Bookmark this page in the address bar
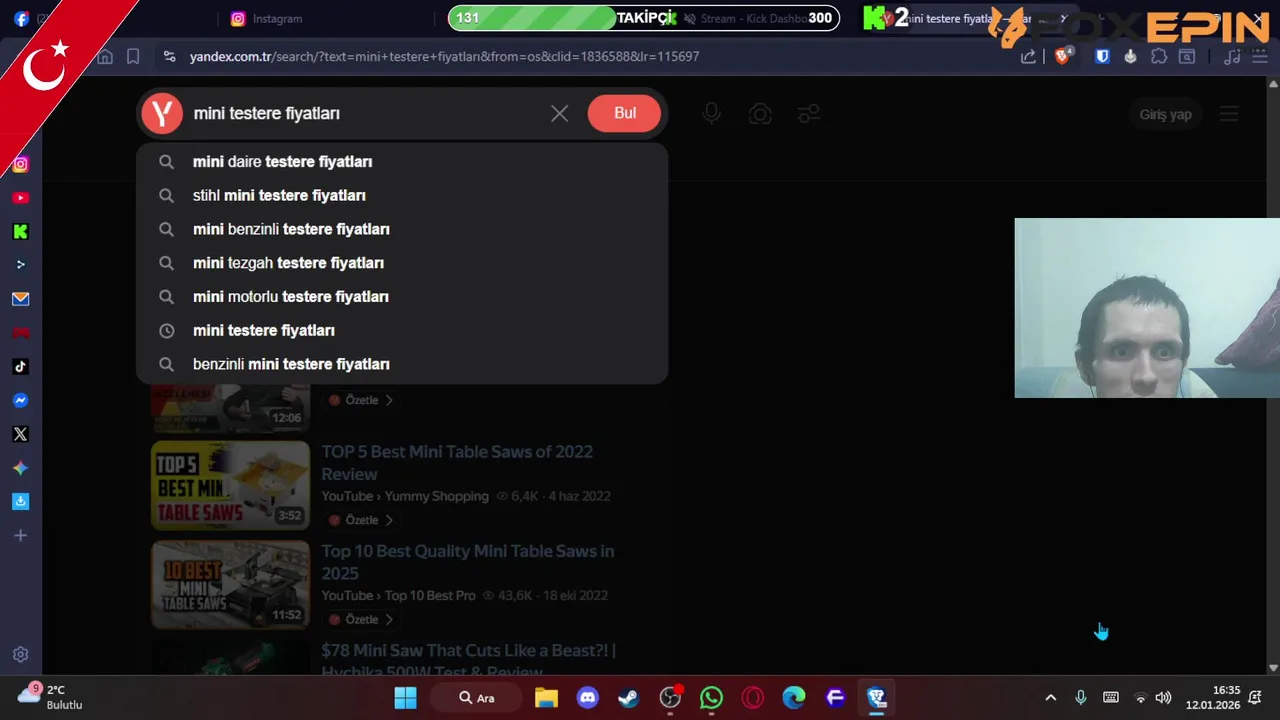The image size is (1280, 720). pos(133,57)
